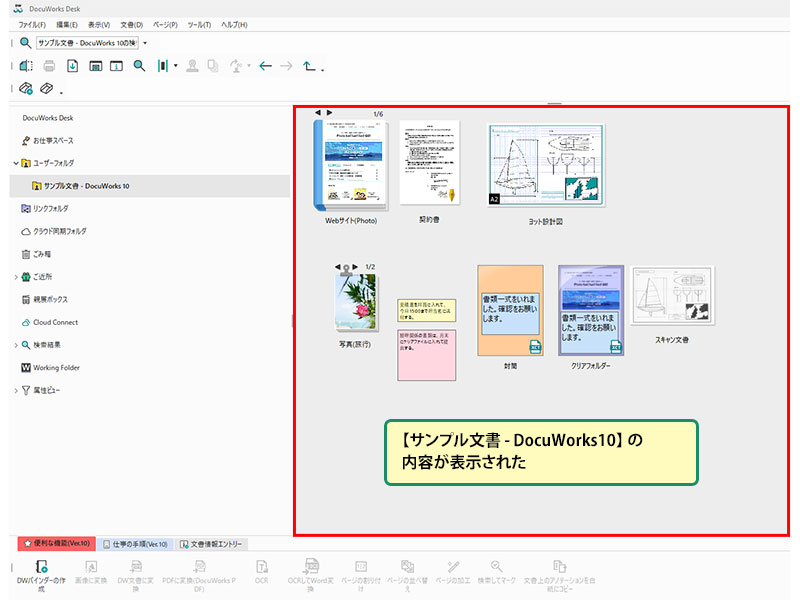Select DocuWorks Desk root tree item
This screenshot has height=600, width=800.
click(48, 118)
